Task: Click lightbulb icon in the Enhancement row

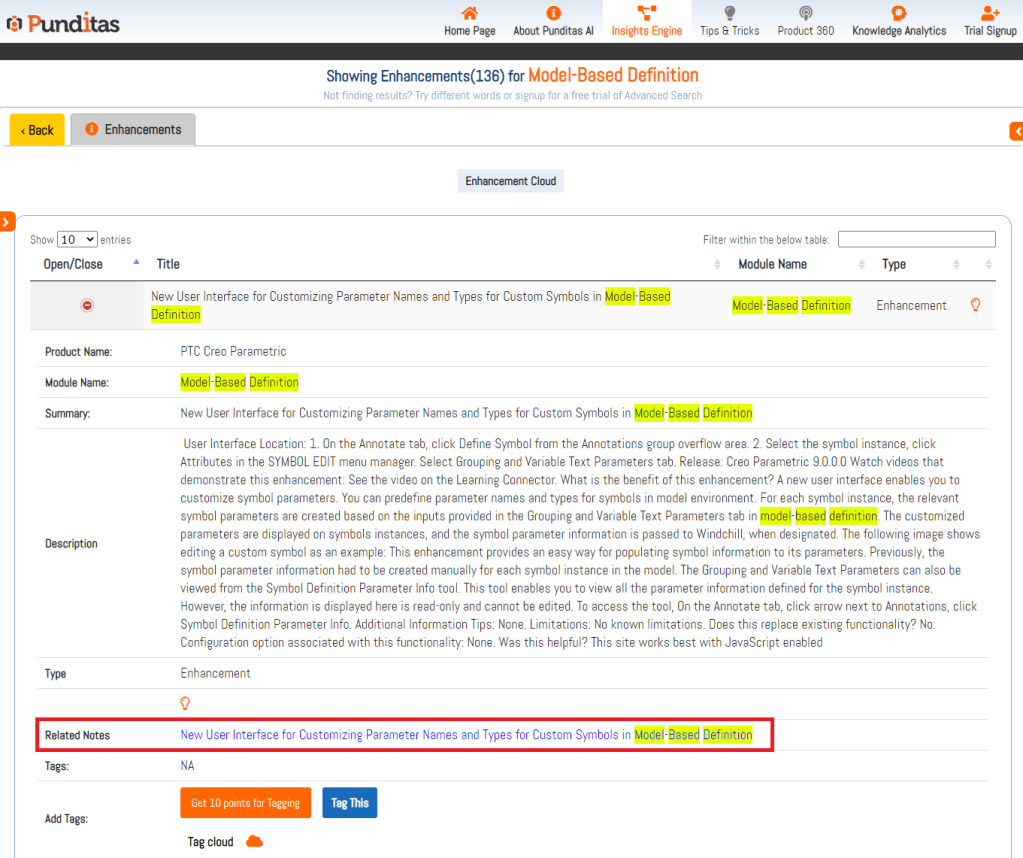Action: tap(975, 305)
